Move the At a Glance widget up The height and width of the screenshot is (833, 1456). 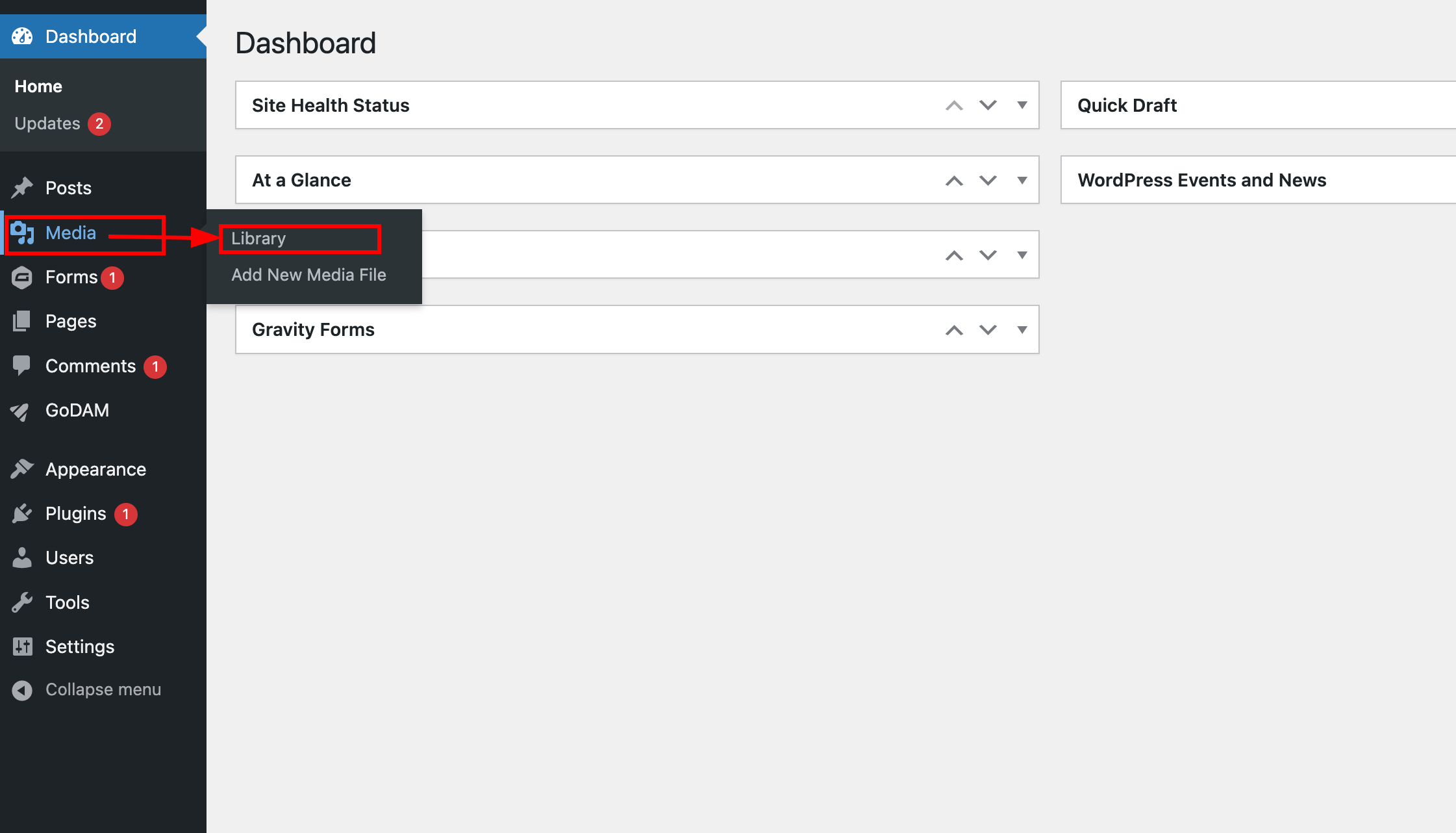tap(954, 181)
